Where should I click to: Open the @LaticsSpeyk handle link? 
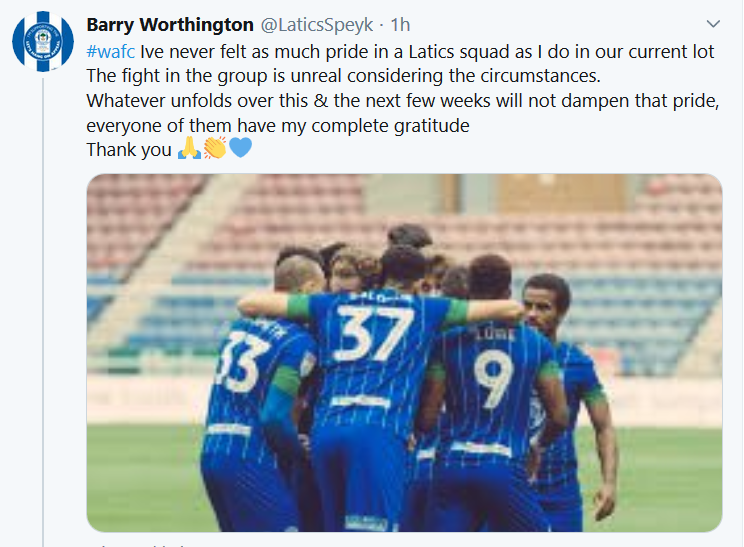point(316,25)
